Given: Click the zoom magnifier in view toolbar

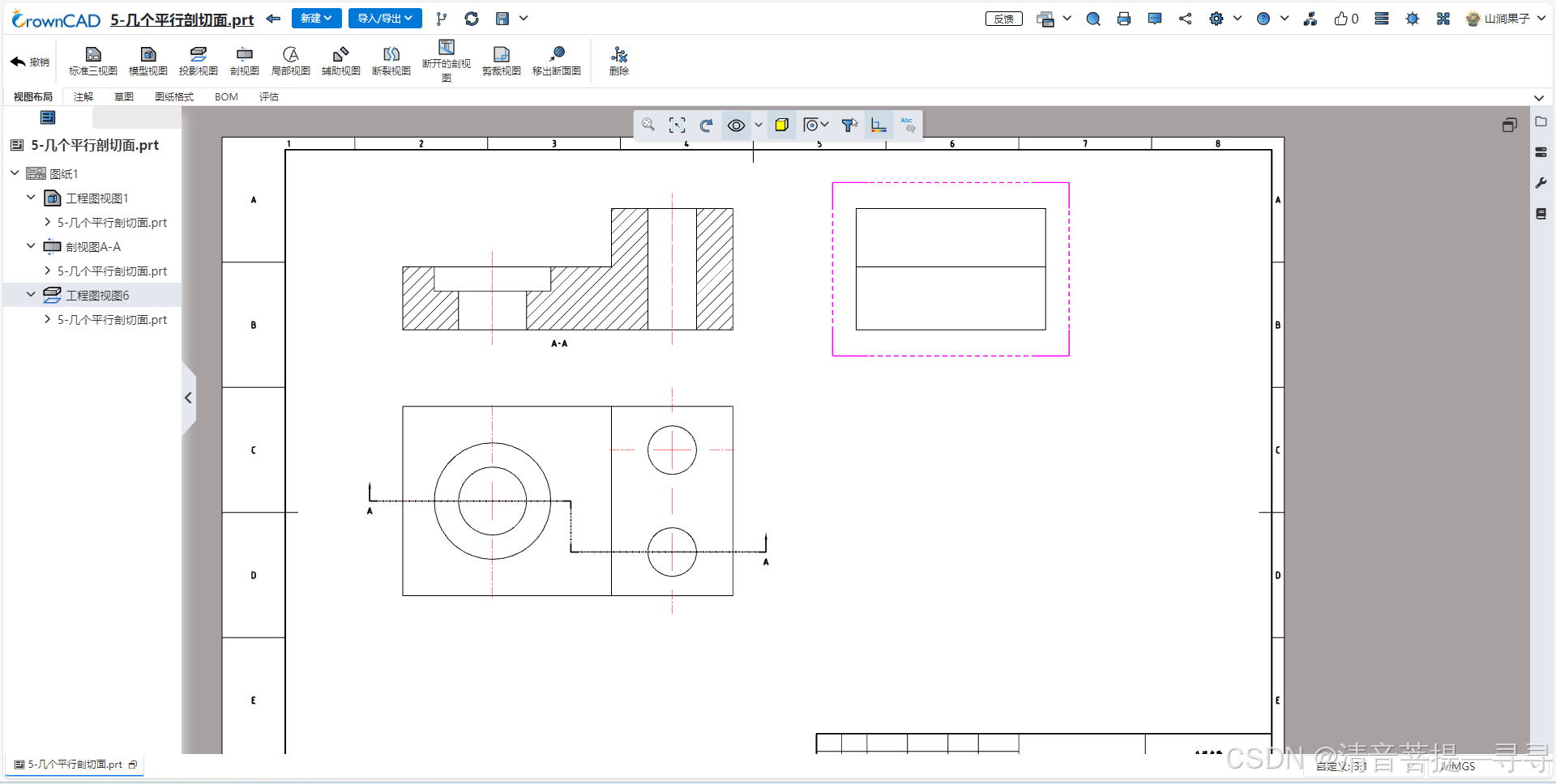Looking at the screenshot, I should coord(648,125).
